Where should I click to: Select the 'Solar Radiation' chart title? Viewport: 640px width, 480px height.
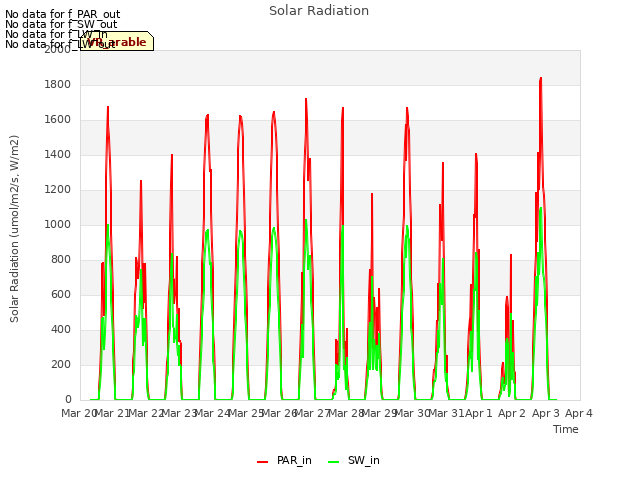pyautogui.click(x=319, y=11)
